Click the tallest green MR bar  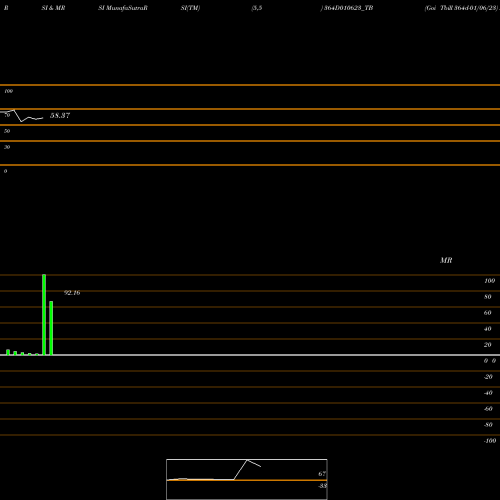pyautogui.click(x=44, y=315)
